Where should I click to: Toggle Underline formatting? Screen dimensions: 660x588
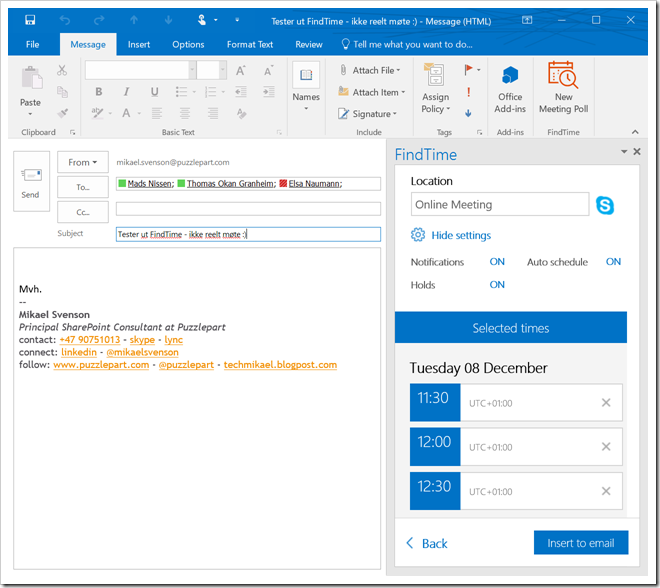[x=154, y=91]
